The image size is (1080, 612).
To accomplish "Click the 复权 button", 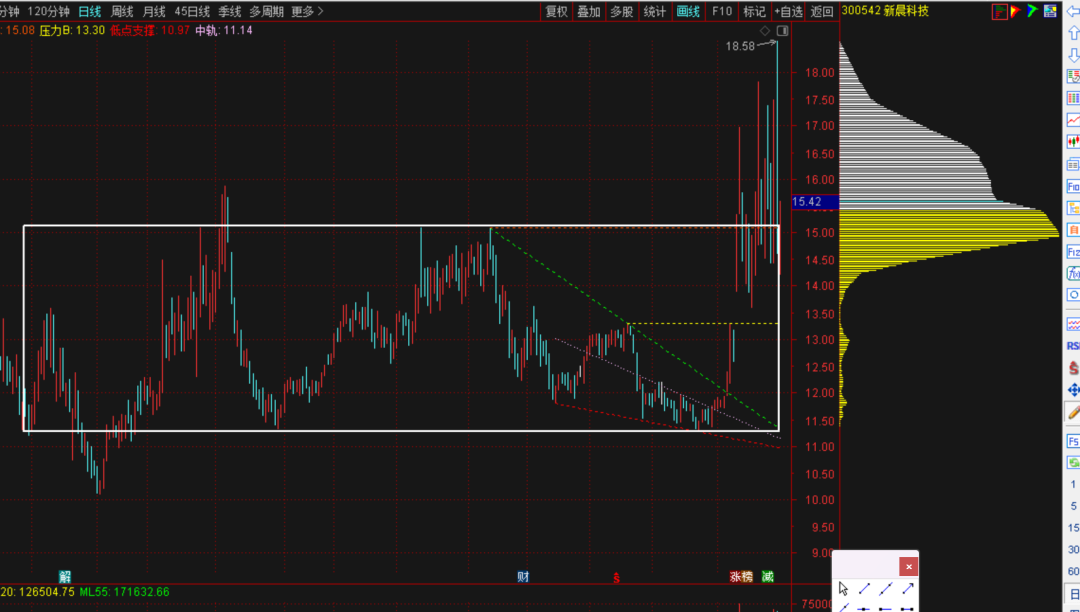I will [x=557, y=11].
